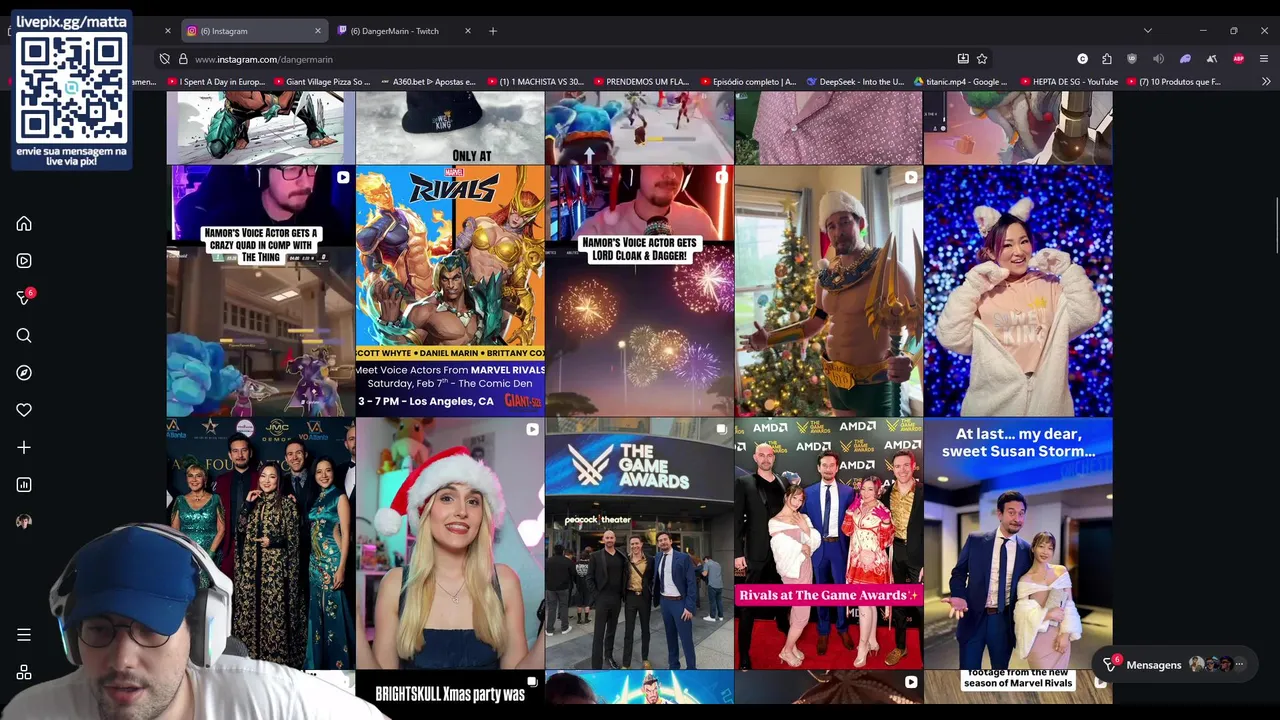The width and height of the screenshot is (1280, 720).
Task: Open bookmark 'DeepSeek - Into the U...'
Action: (855, 82)
